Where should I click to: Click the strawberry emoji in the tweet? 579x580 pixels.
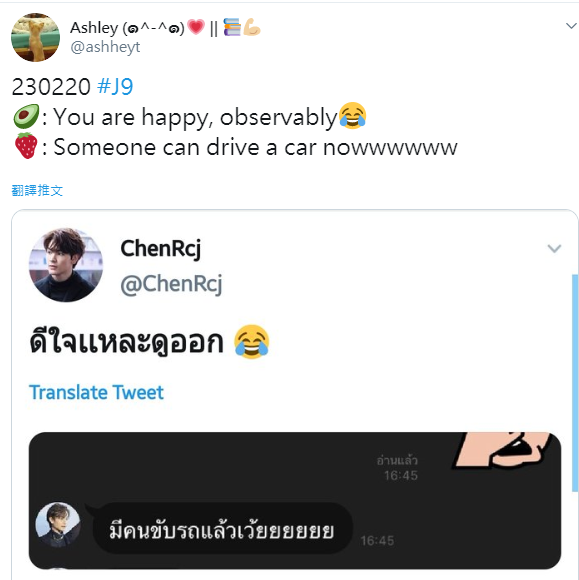click(x=26, y=146)
